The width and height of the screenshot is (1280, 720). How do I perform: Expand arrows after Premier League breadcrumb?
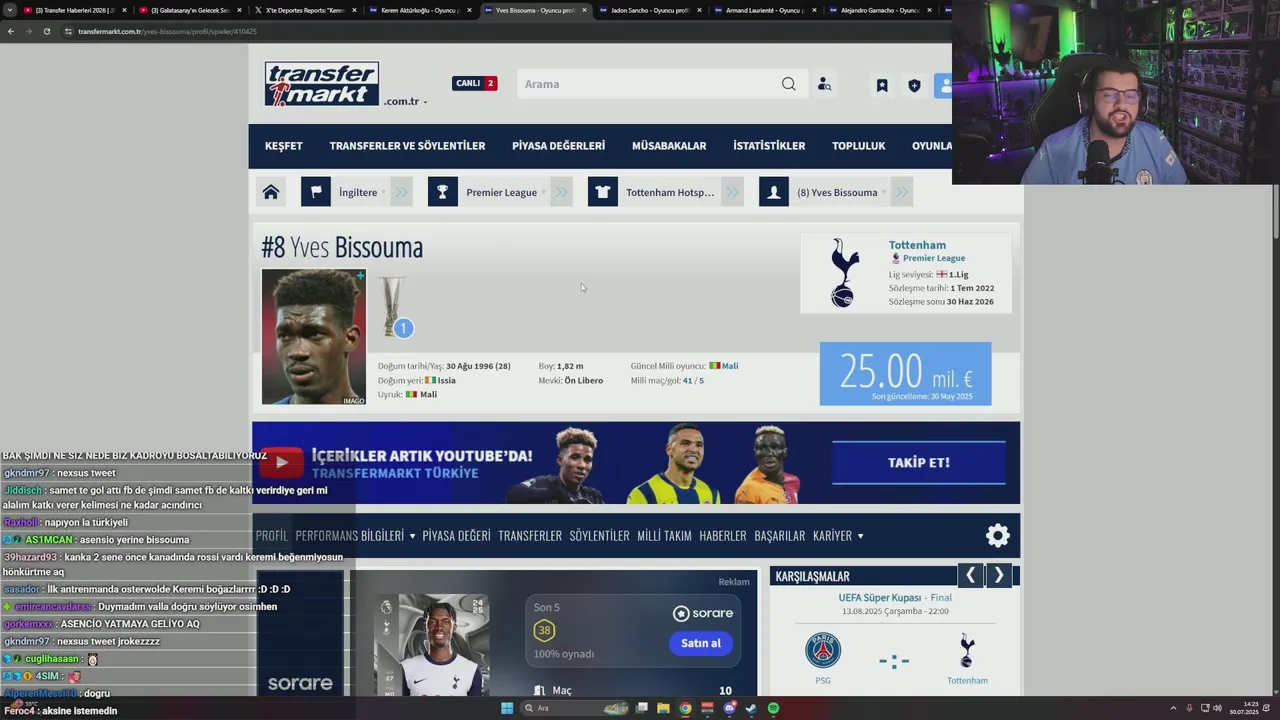click(561, 192)
